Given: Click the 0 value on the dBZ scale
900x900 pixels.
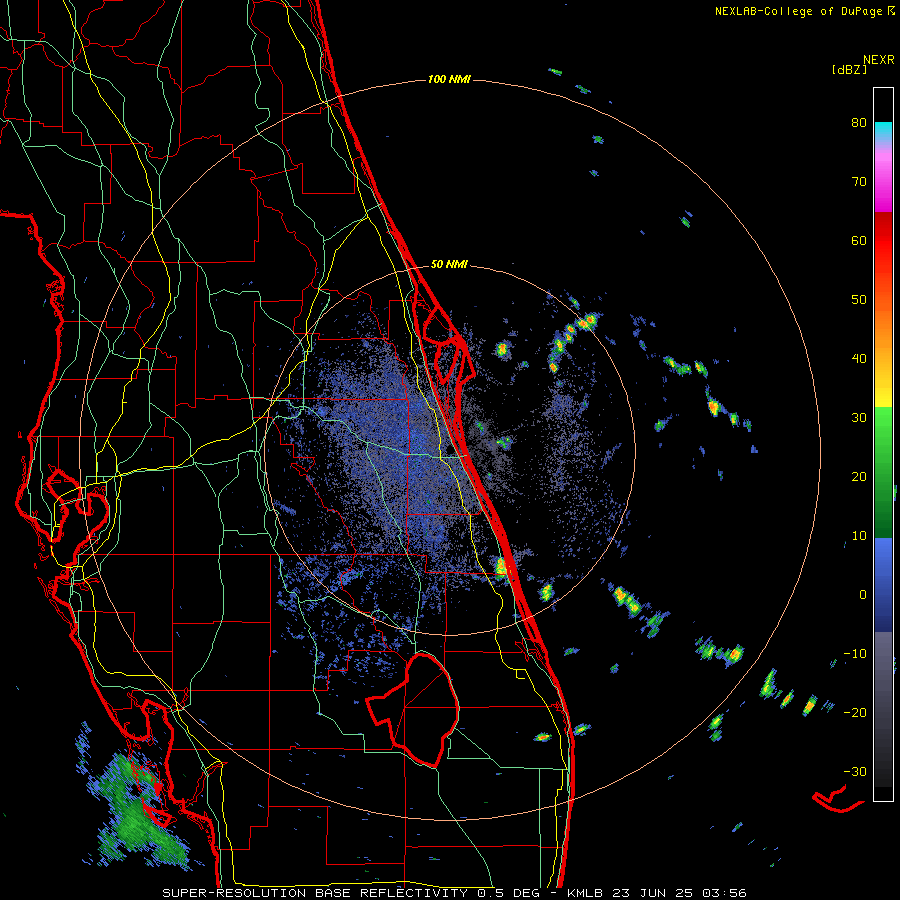Looking at the screenshot, I should [863, 596].
